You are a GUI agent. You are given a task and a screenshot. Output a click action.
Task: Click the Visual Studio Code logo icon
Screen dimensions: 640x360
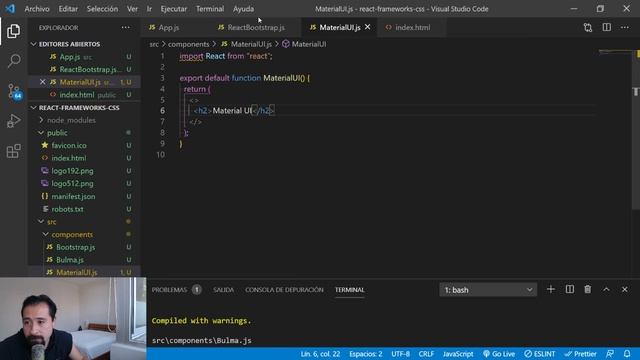click(10, 9)
